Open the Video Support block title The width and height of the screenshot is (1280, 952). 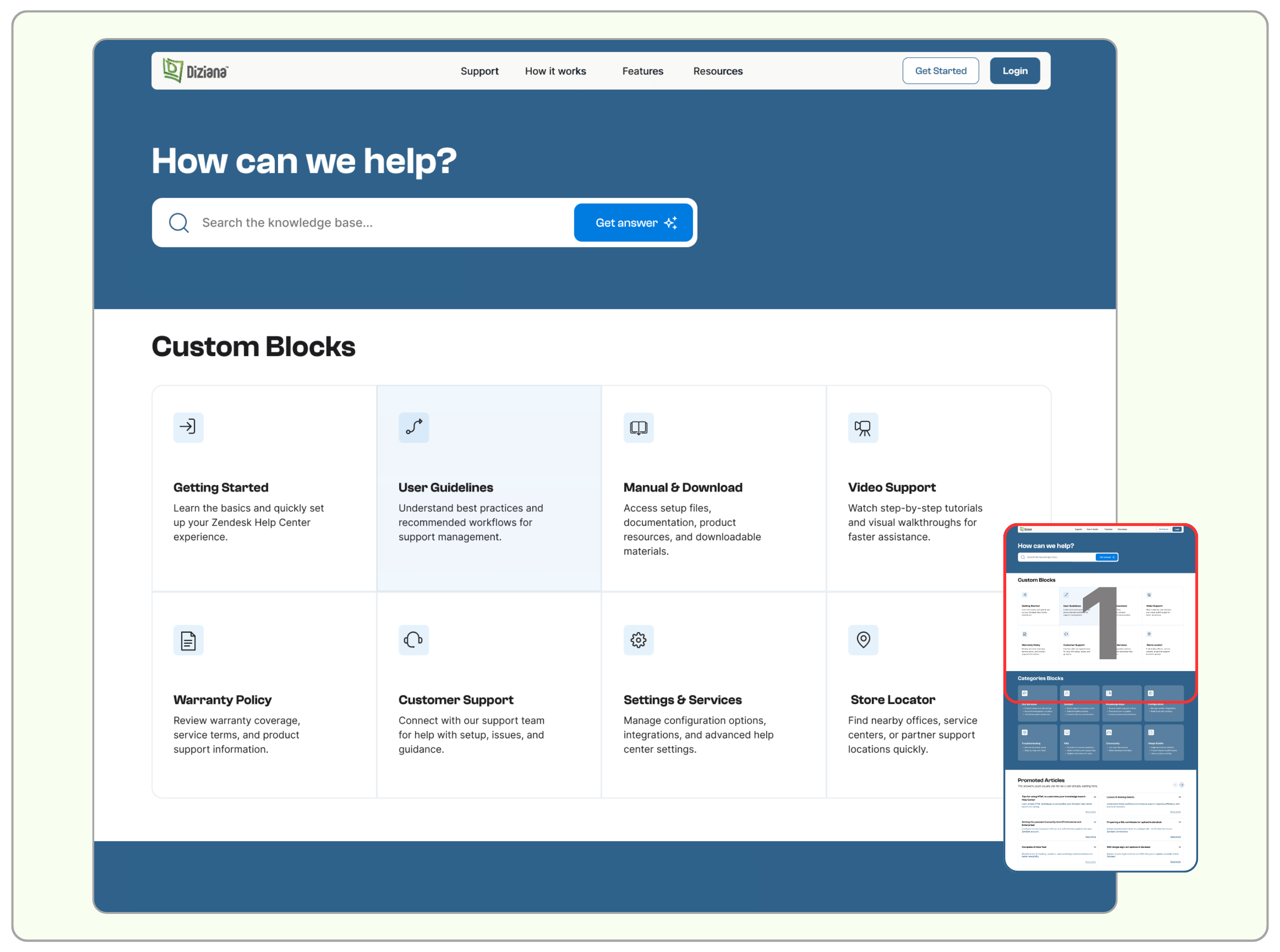coord(891,487)
